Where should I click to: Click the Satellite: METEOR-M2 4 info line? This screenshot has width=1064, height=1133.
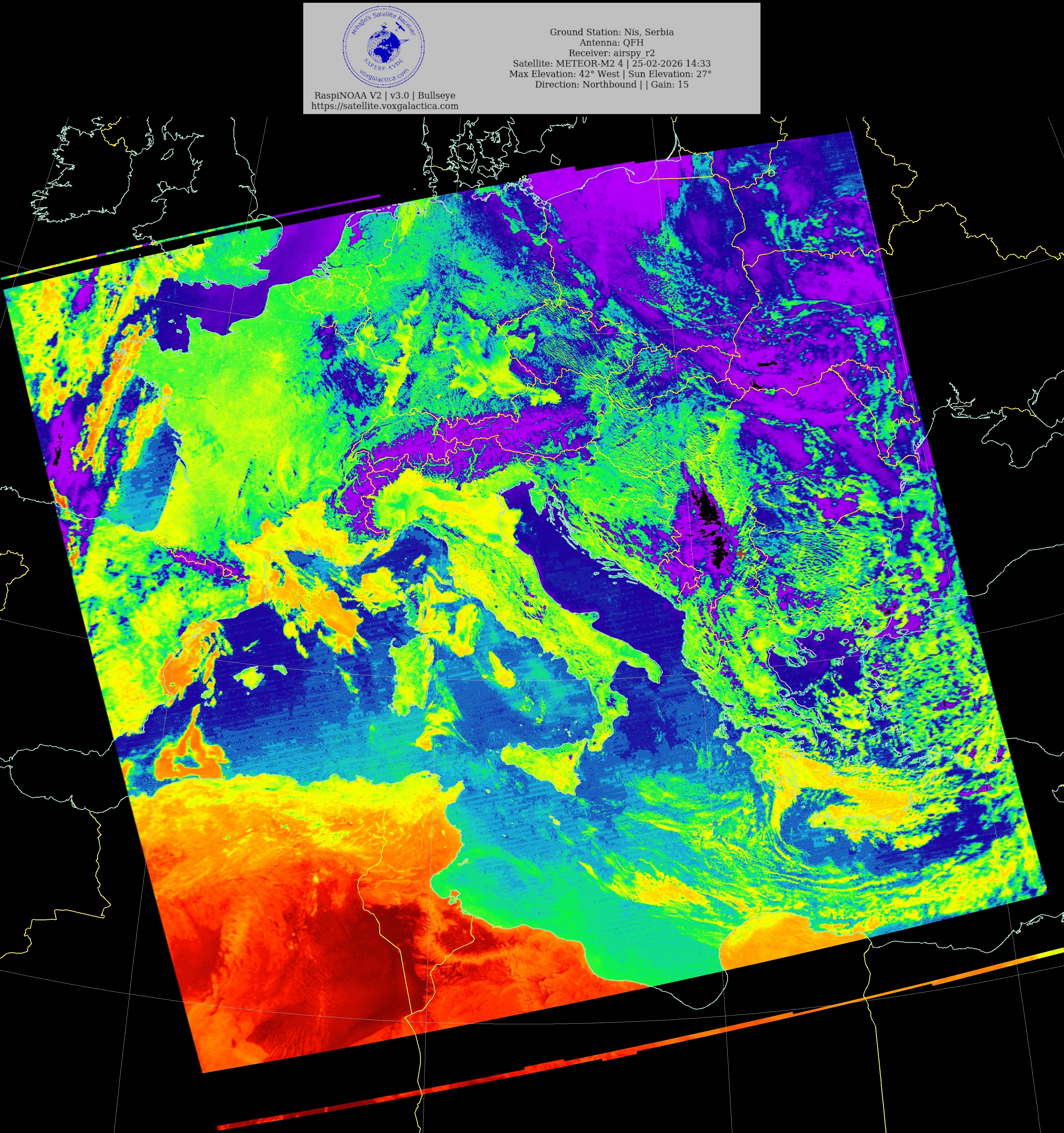pos(611,63)
